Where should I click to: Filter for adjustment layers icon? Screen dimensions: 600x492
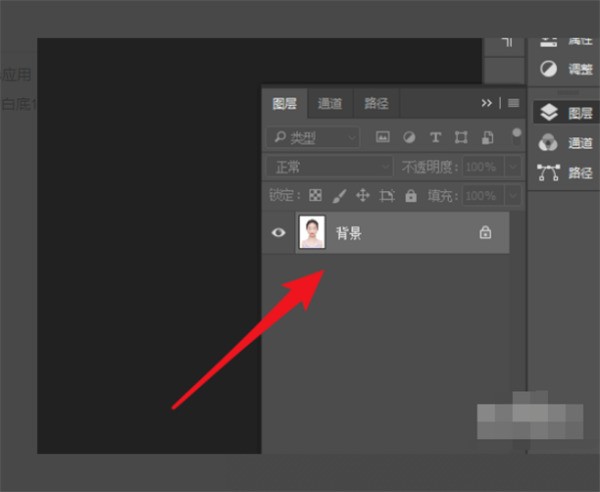(x=409, y=137)
